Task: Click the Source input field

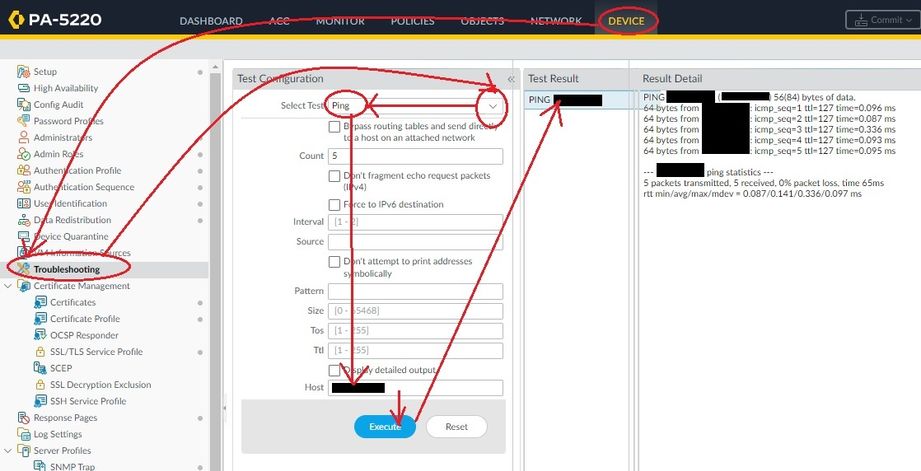Action: pos(415,242)
